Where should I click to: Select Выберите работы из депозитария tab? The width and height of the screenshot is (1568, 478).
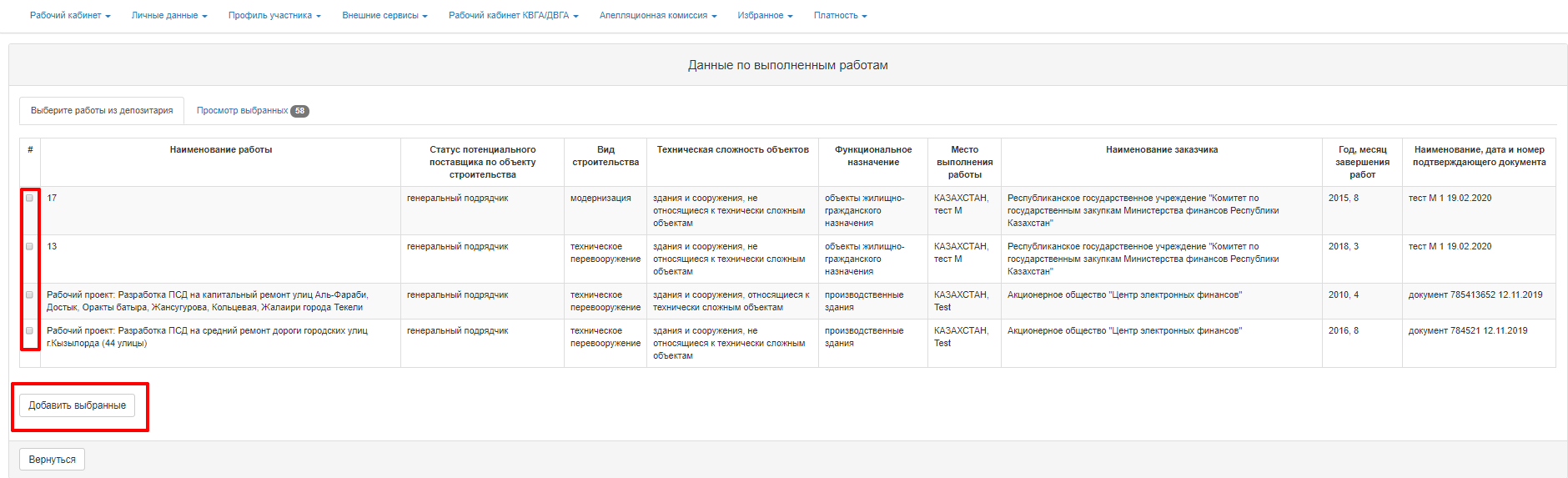[102, 111]
